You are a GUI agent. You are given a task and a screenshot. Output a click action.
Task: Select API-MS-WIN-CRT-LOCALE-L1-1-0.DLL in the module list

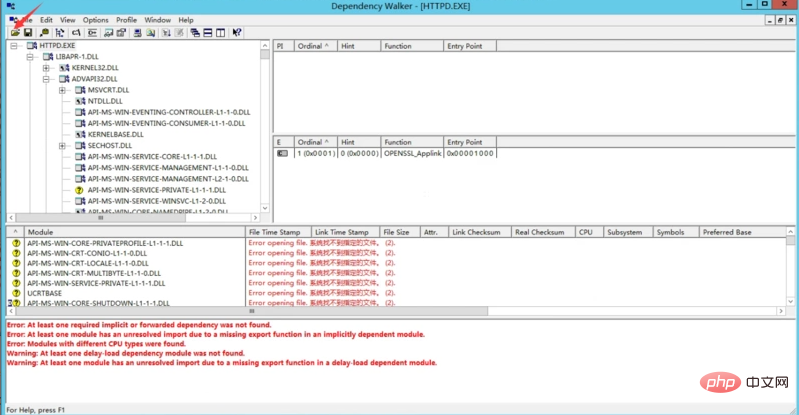click(x=88, y=263)
